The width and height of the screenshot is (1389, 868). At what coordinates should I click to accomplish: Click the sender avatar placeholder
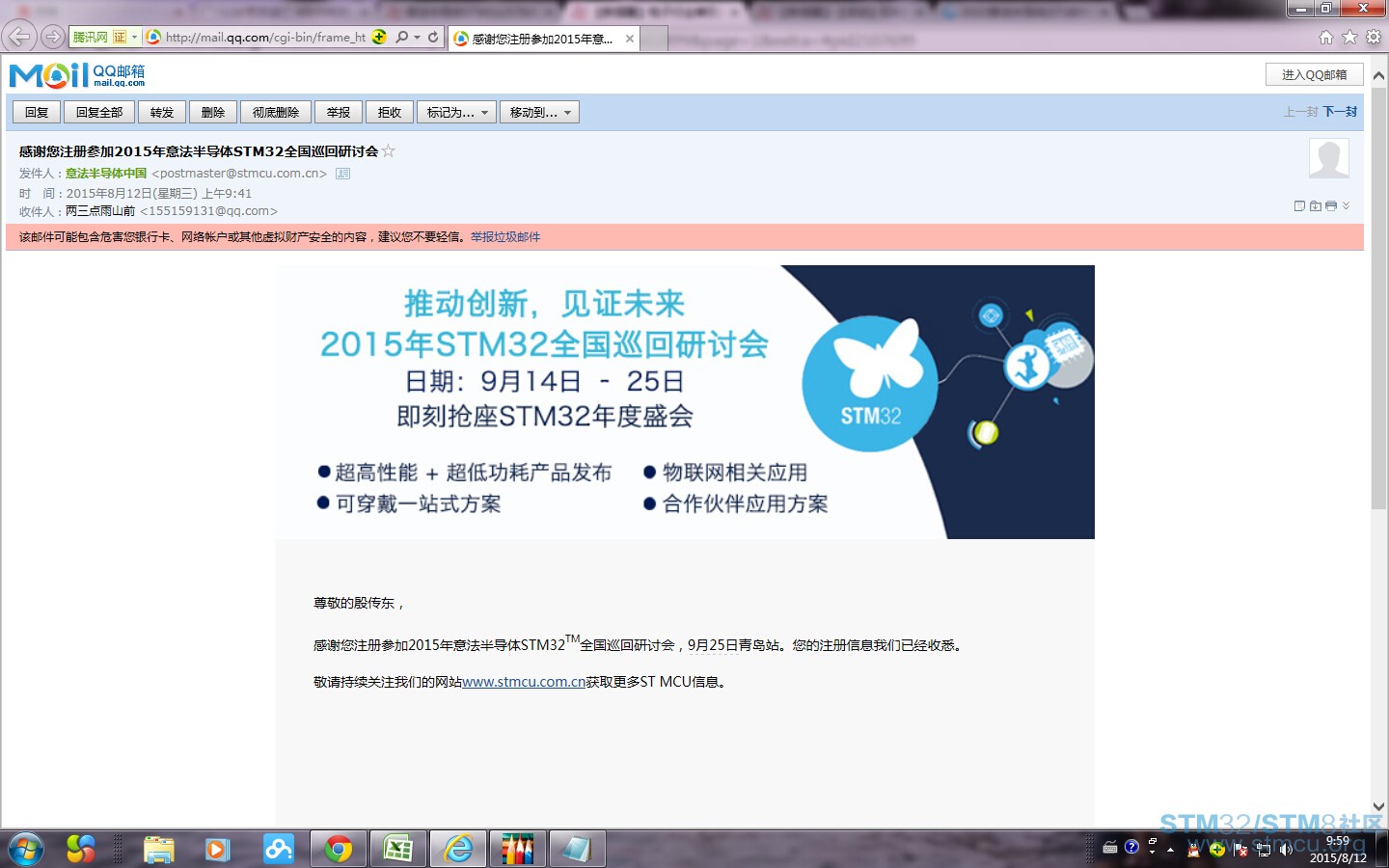tap(1328, 158)
